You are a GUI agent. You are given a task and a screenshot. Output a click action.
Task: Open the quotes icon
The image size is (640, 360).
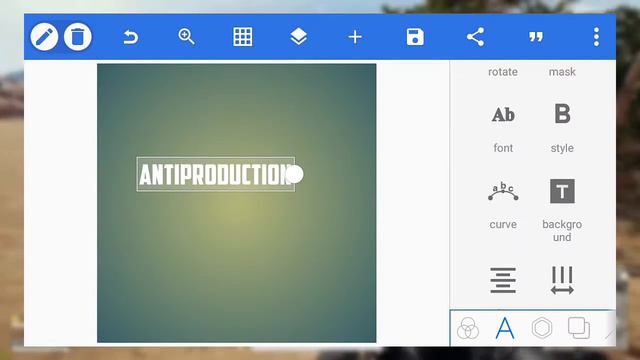[x=536, y=38]
